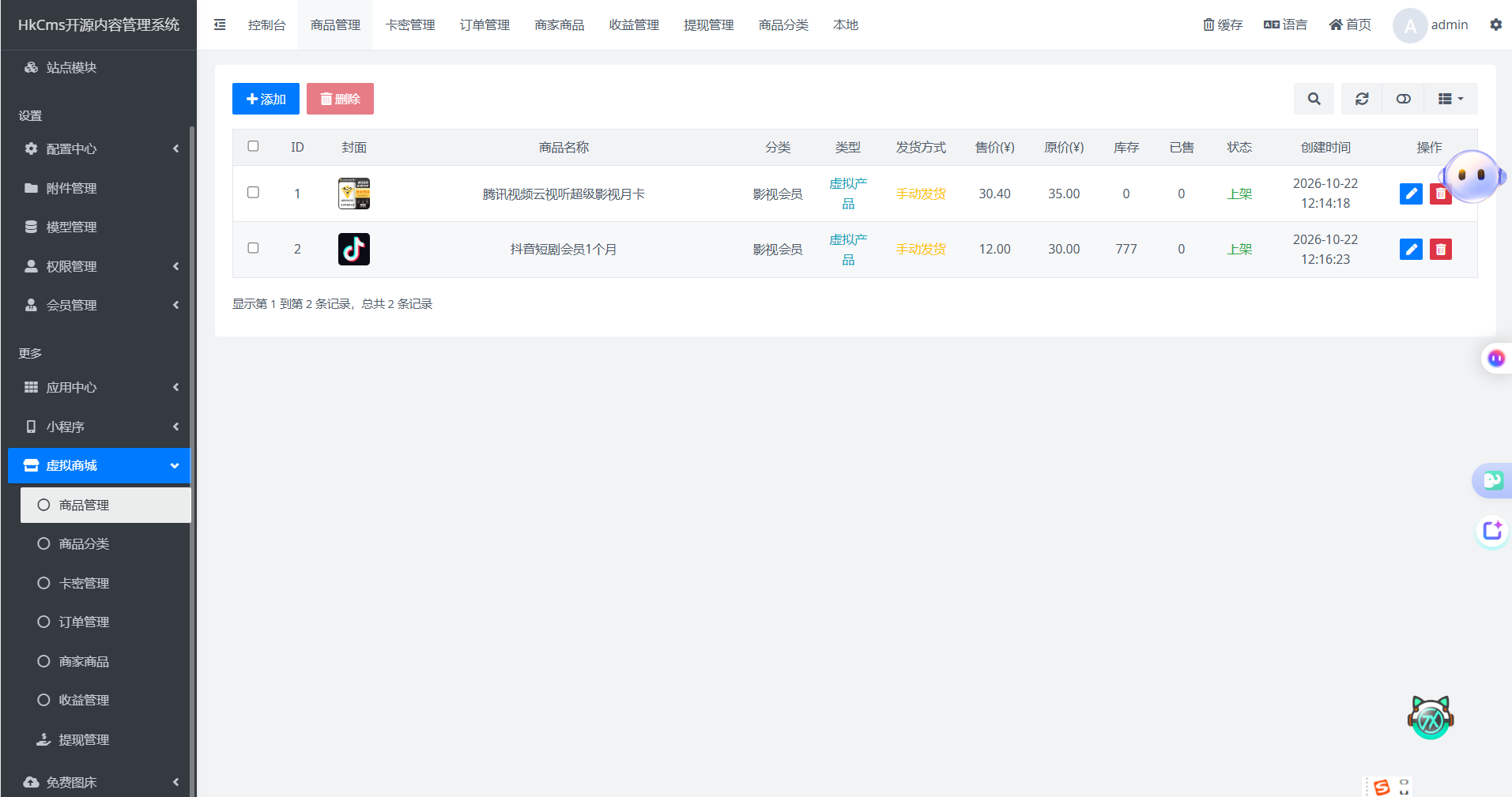Click the Douyin product cover thumbnail
Image resolution: width=1512 pixels, height=797 pixels.
click(354, 249)
